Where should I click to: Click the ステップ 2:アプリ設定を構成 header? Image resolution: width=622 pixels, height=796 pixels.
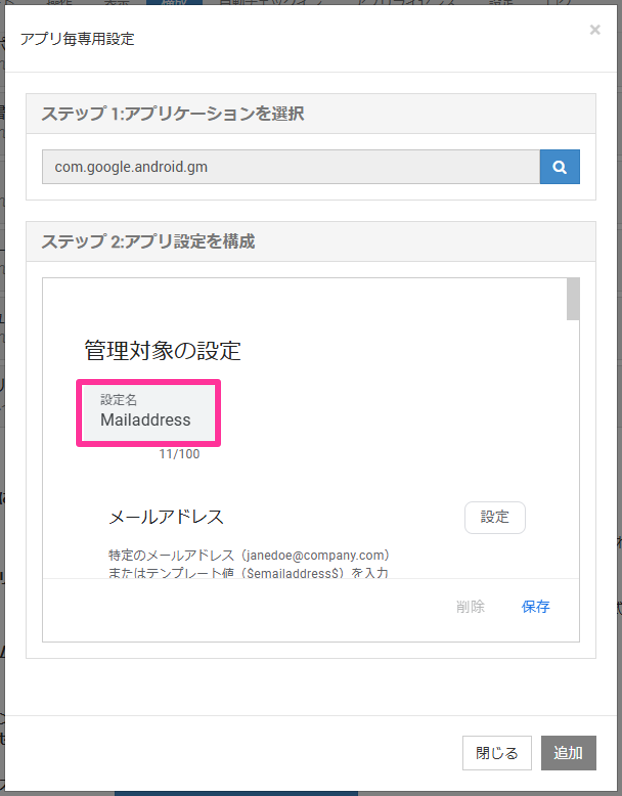click(x=148, y=242)
